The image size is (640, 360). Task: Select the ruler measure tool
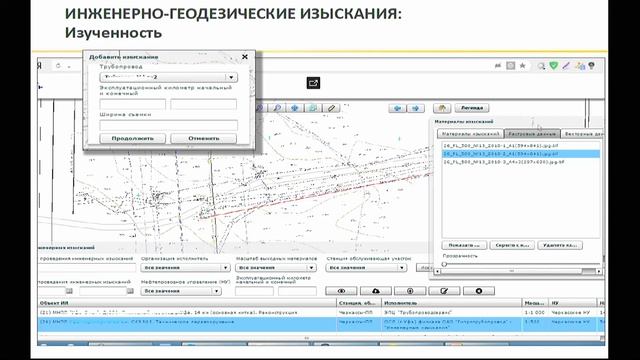coord(331,108)
